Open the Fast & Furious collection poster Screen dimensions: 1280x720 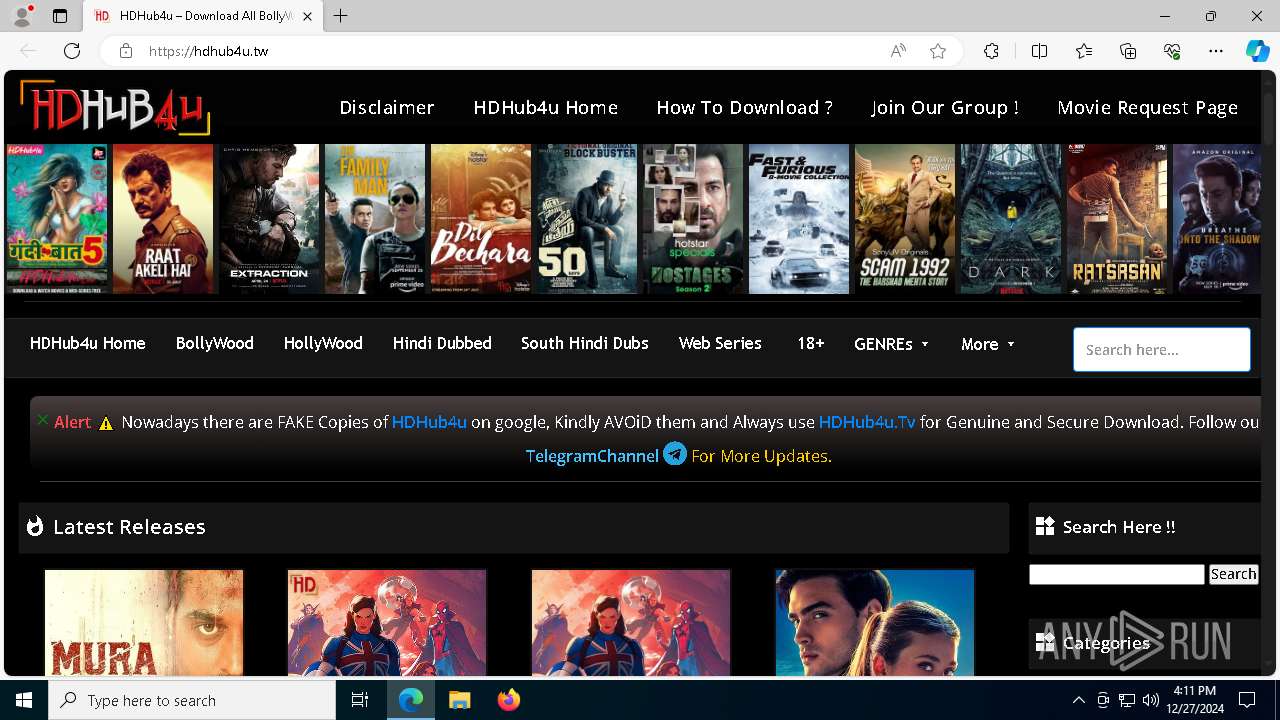click(799, 218)
